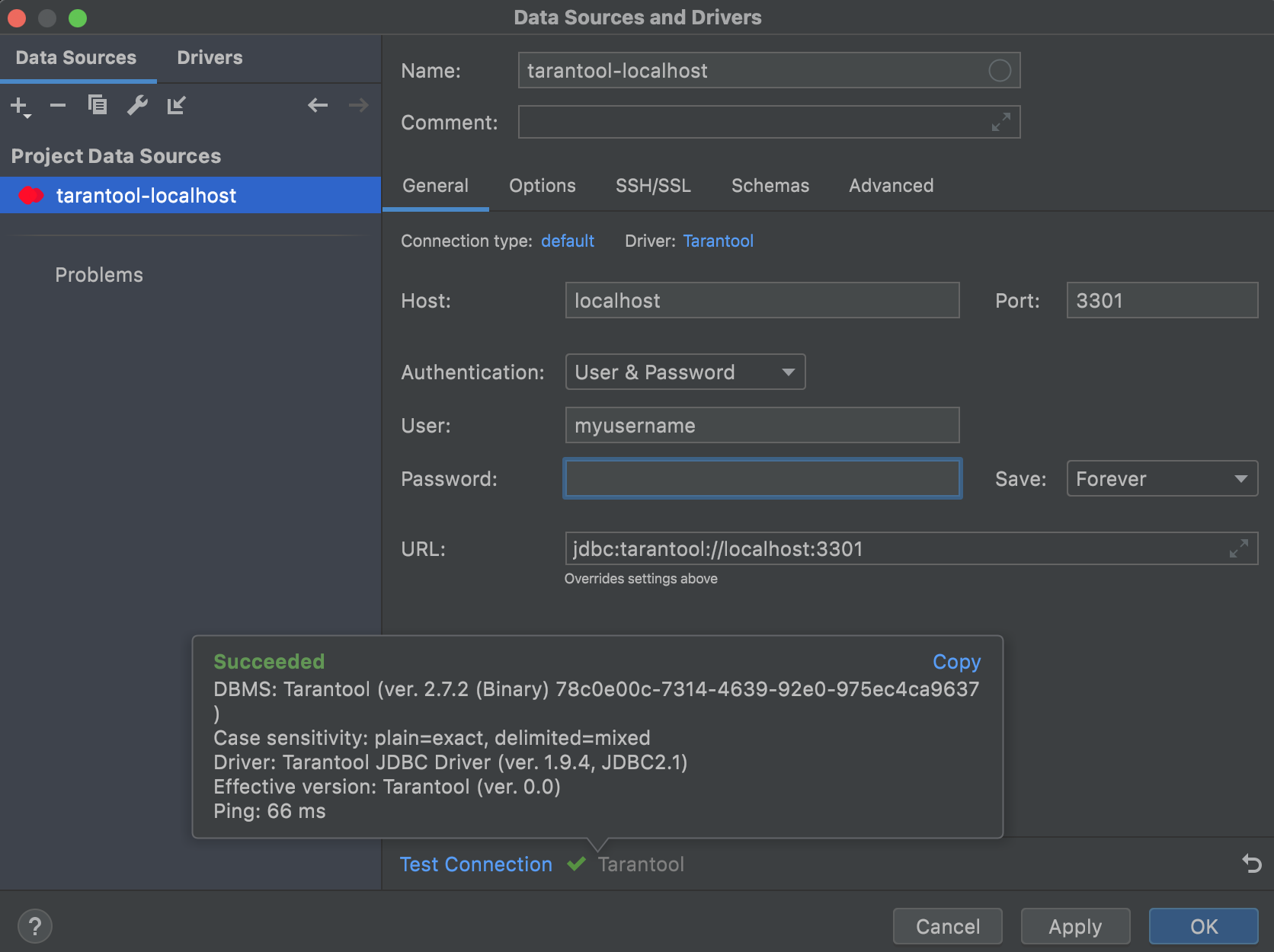Confirm with the OK button
This screenshot has width=1274, height=952.
pos(1204,926)
